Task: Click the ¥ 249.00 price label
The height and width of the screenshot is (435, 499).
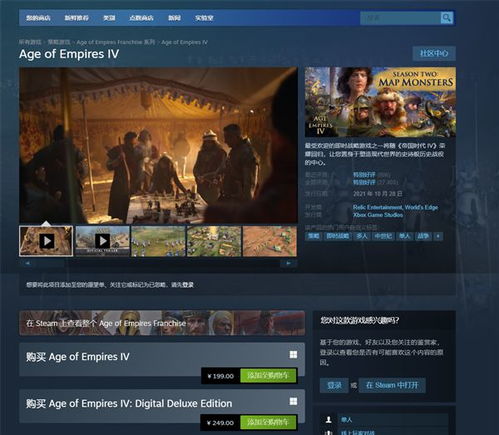Action: 220,423
